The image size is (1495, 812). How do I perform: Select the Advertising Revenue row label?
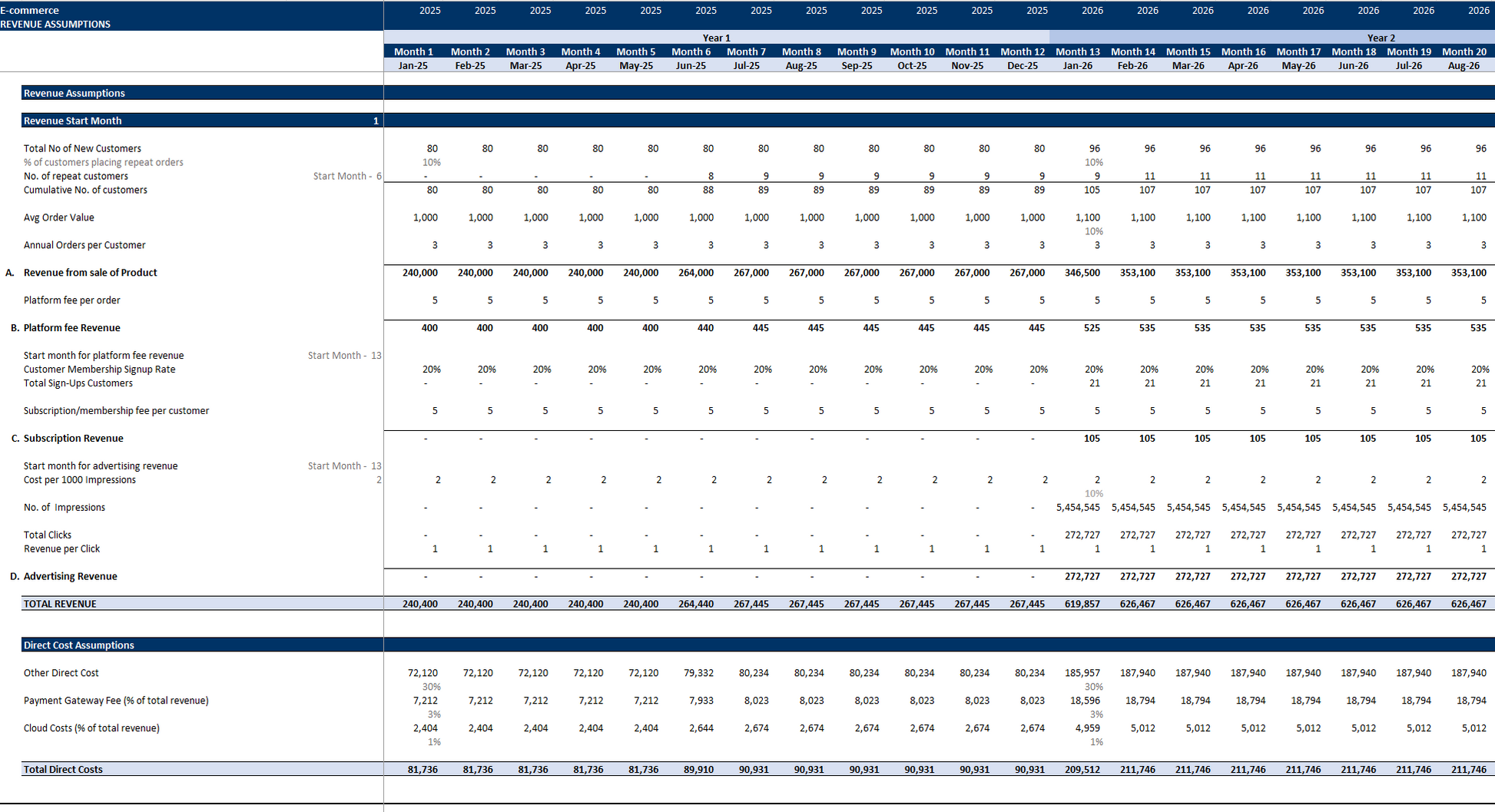pyautogui.click(x=70, y=576)
